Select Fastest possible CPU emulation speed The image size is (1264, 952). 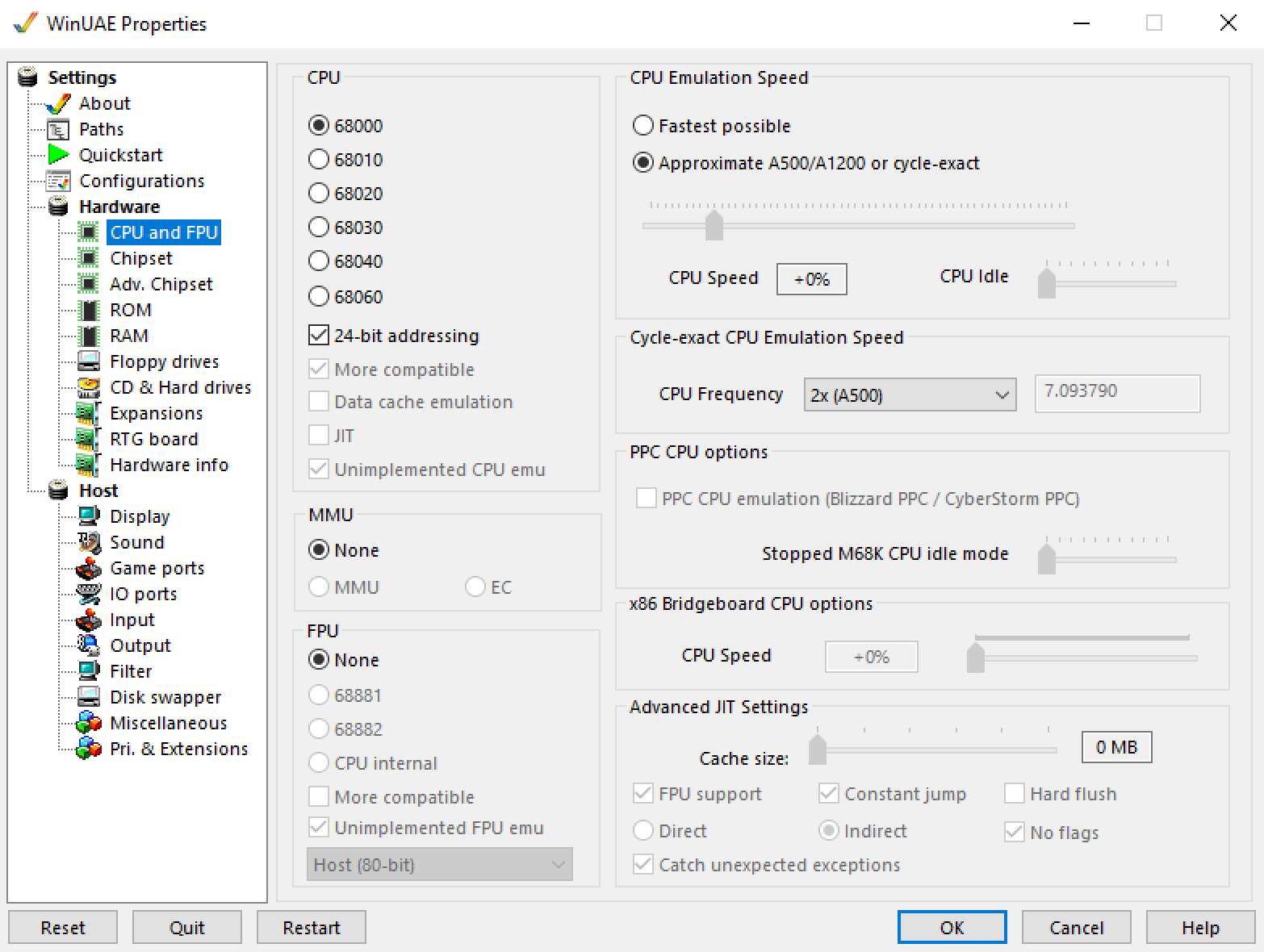tap(643, 126)
